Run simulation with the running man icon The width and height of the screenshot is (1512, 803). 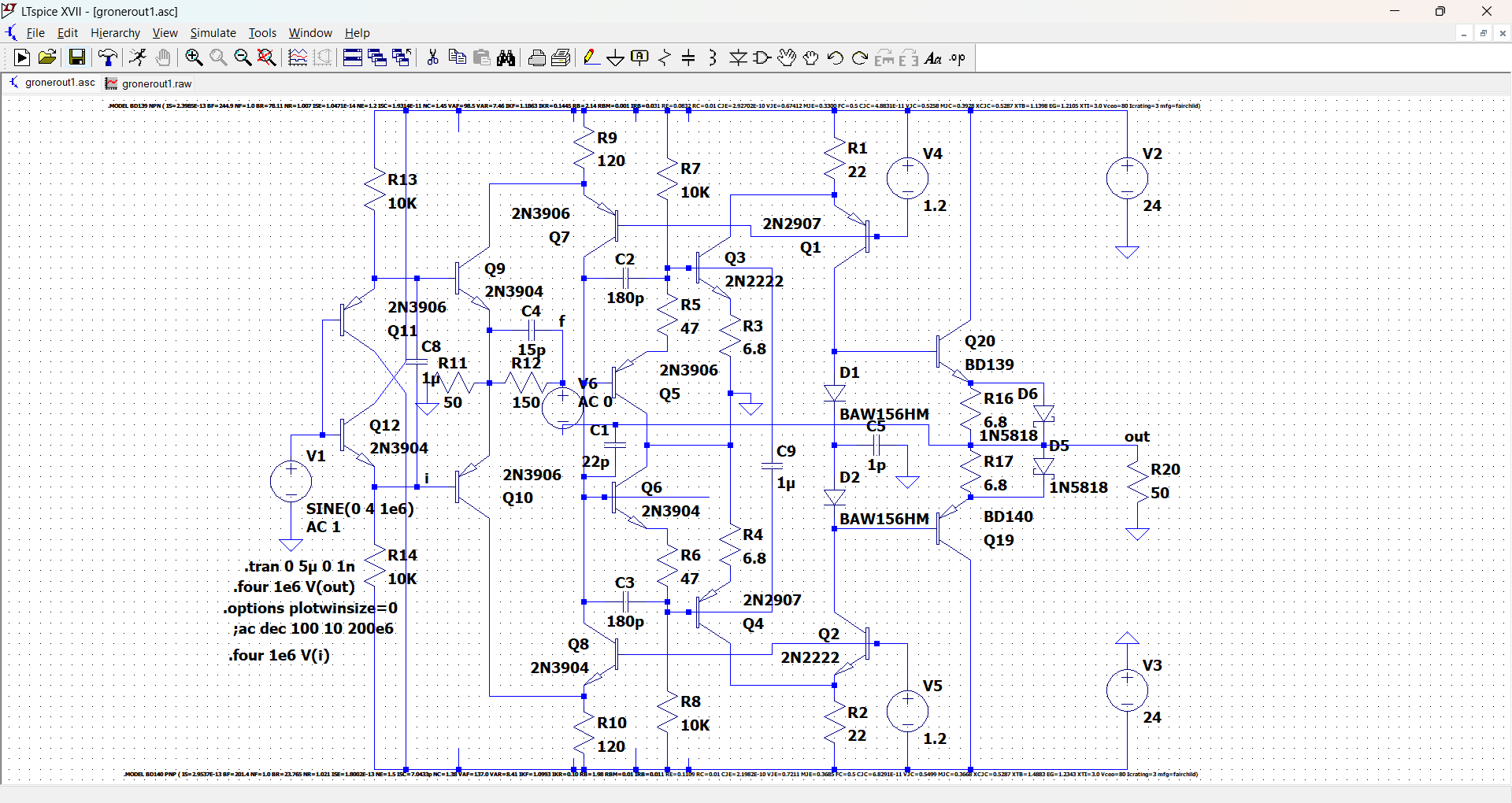[138, 57]
